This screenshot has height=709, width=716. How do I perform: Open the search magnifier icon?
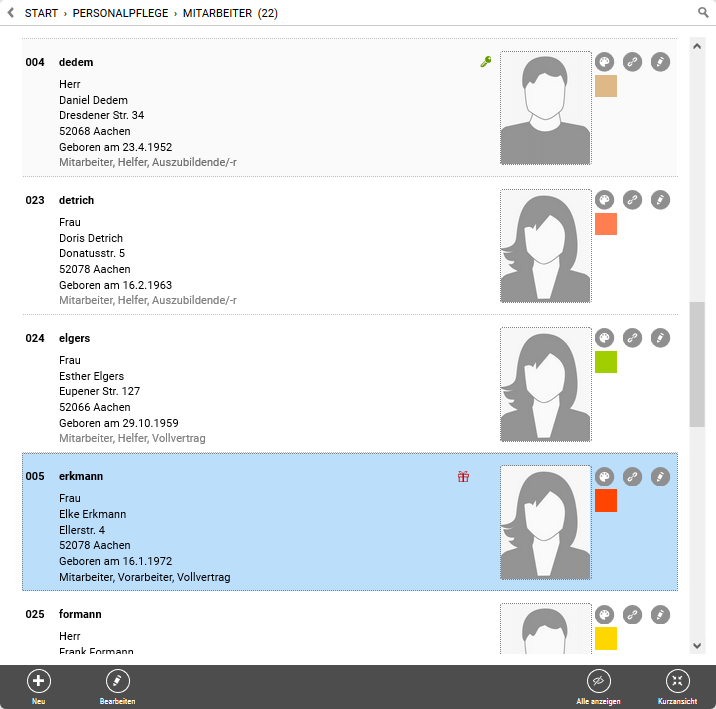[x=703, y=12]
